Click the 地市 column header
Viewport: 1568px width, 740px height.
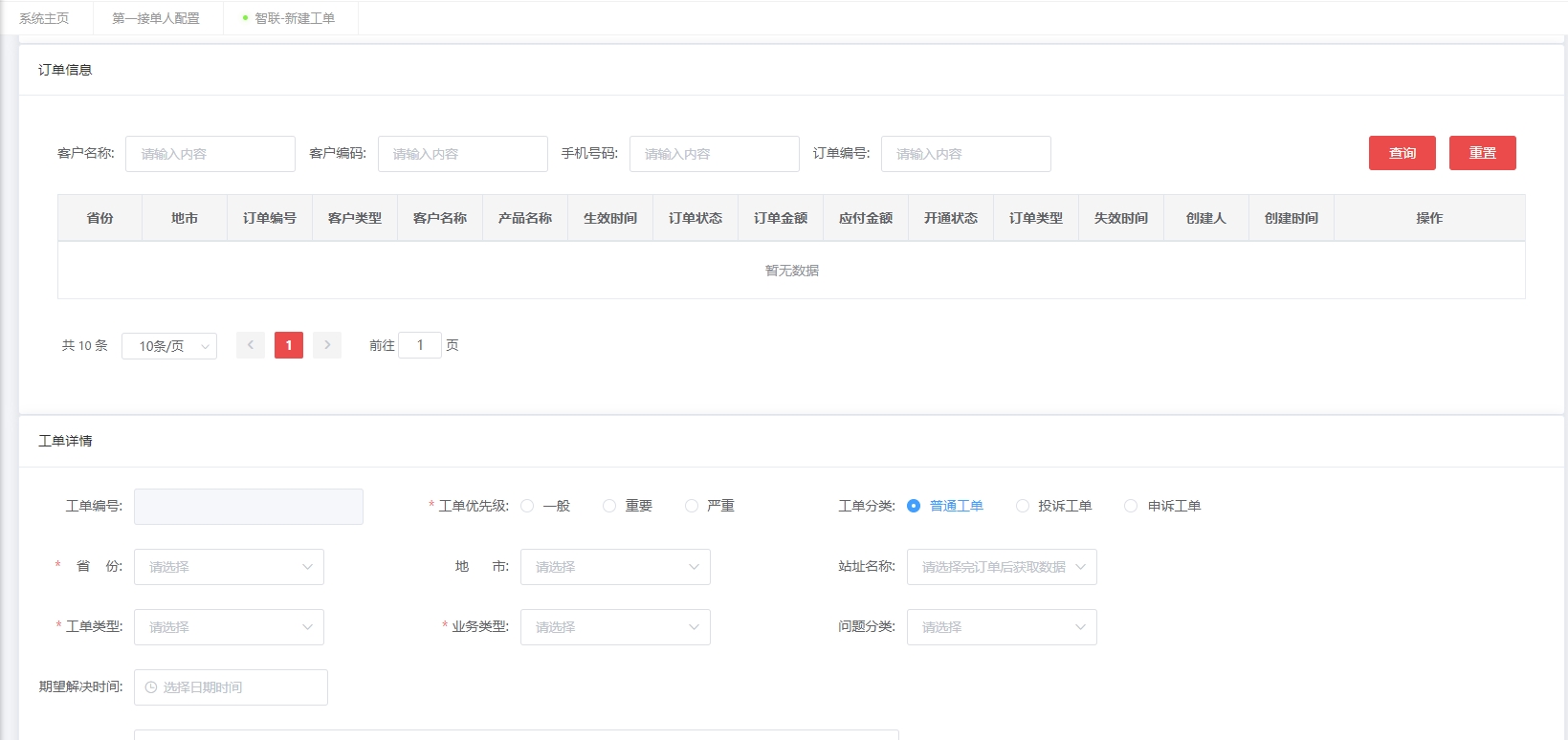click(185, 218)
